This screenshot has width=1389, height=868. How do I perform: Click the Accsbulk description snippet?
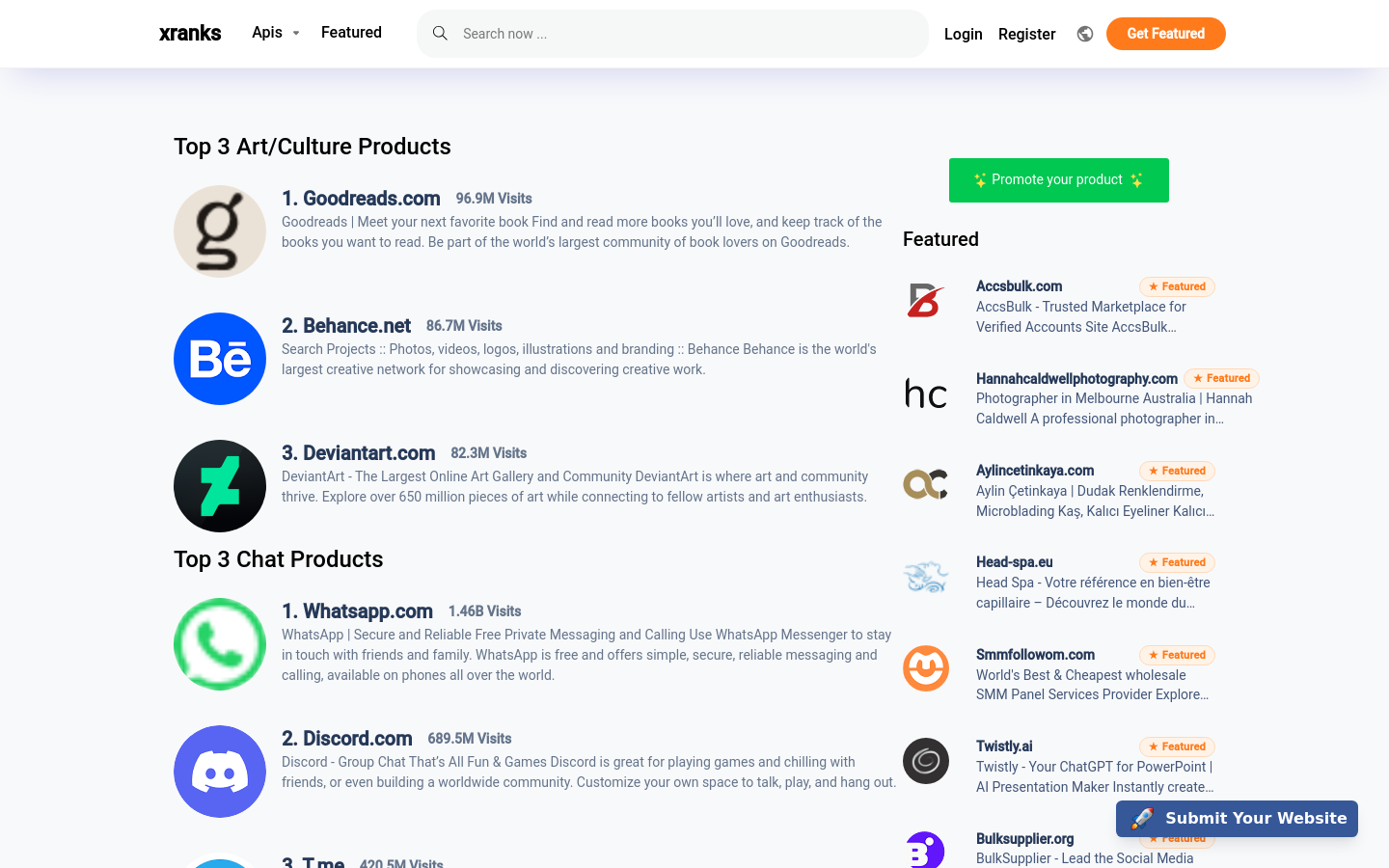pyautogui.click(x=1081, y=317)
